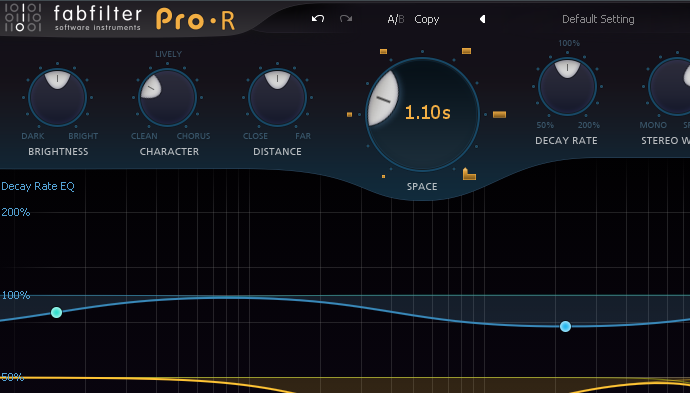This screenshot has width=690, height=393.
Task: Select the cyan Decay Rate EQ band point
Action: point(56,312)
